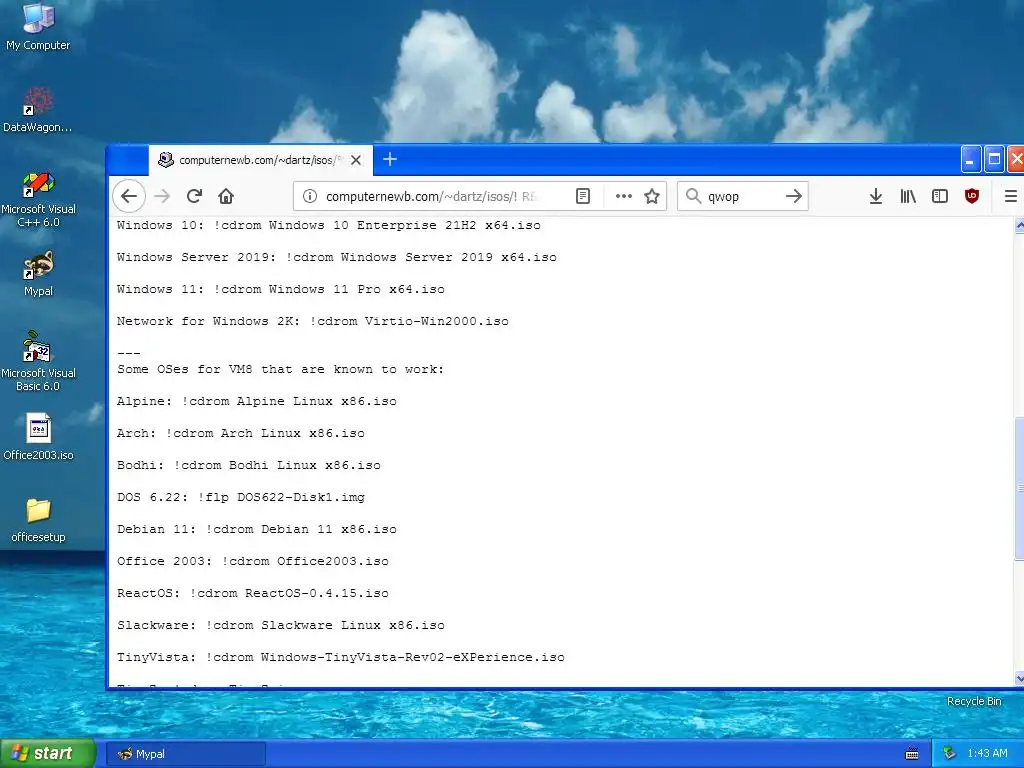Image resolution: width=1024 pixels, height=768 pixels.
Task: Click the 1:43 AM clock
Action: click(987, 754)
